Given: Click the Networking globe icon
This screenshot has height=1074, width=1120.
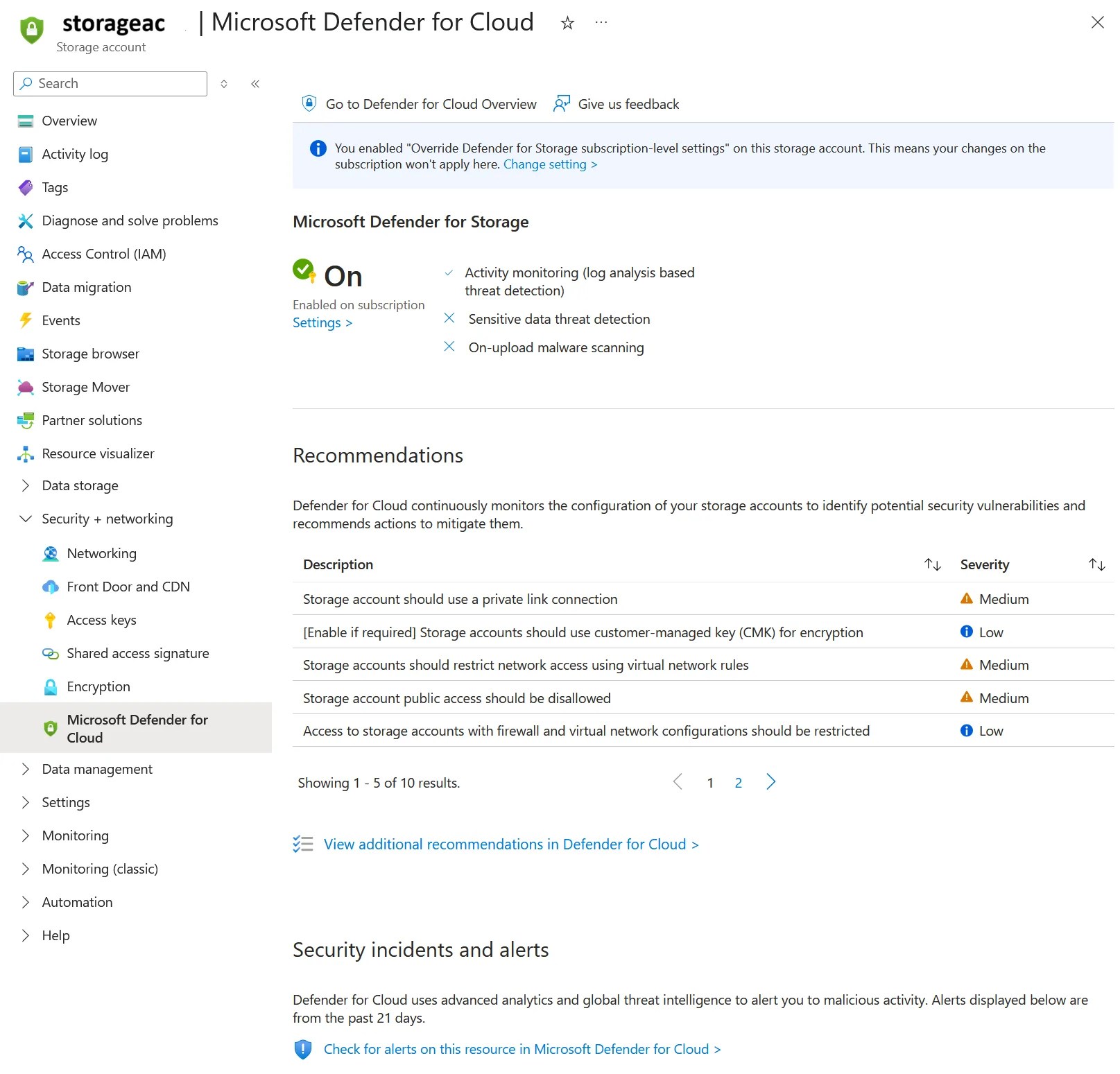Looking at the screenshot, I should click(x=51, y=554).
